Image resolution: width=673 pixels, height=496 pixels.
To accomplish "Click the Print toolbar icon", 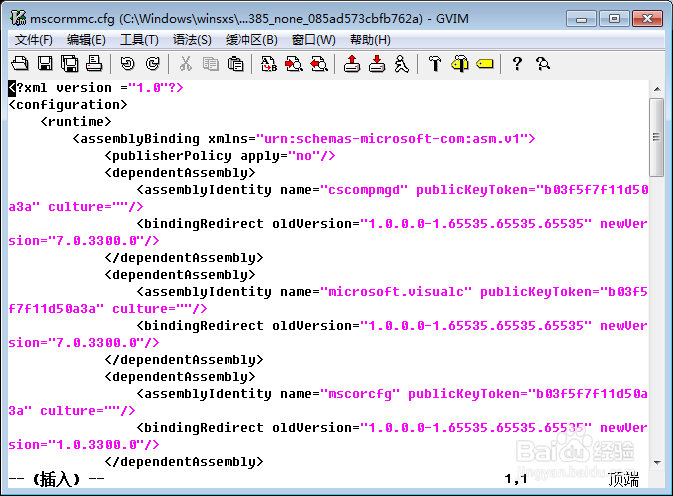I will (x=94, y=64).
